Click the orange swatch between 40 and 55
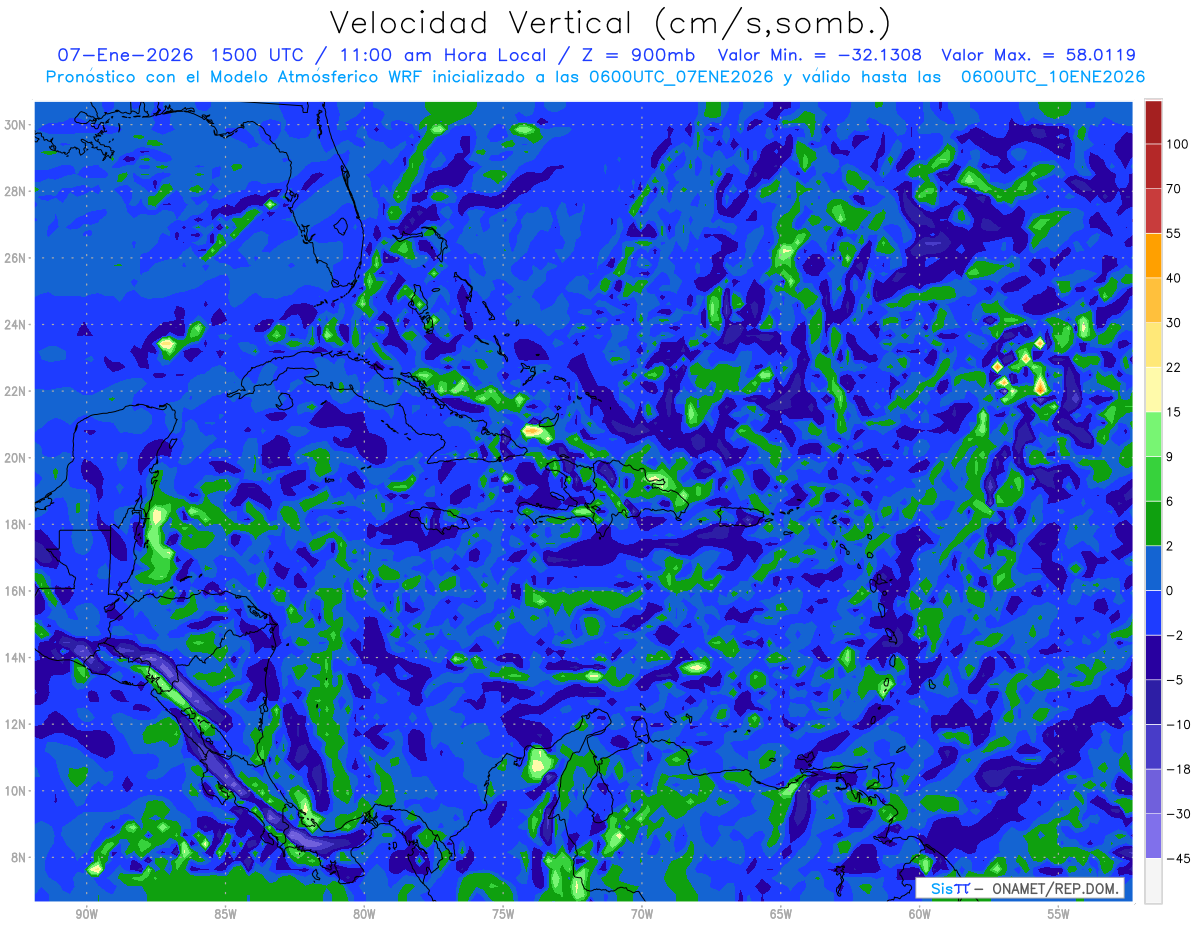 coord(1153,255)
